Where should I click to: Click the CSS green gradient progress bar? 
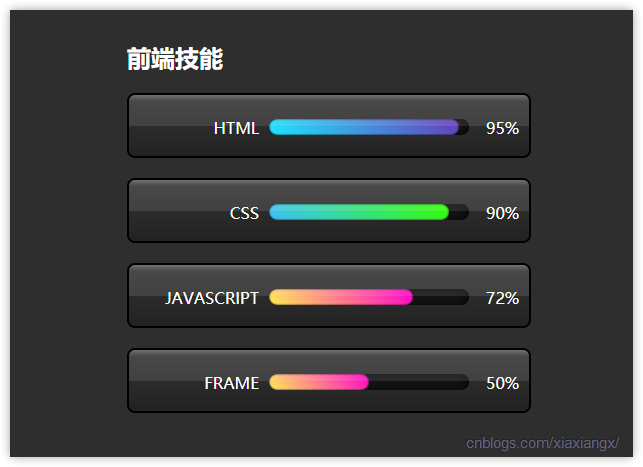[x=359, y=212]
